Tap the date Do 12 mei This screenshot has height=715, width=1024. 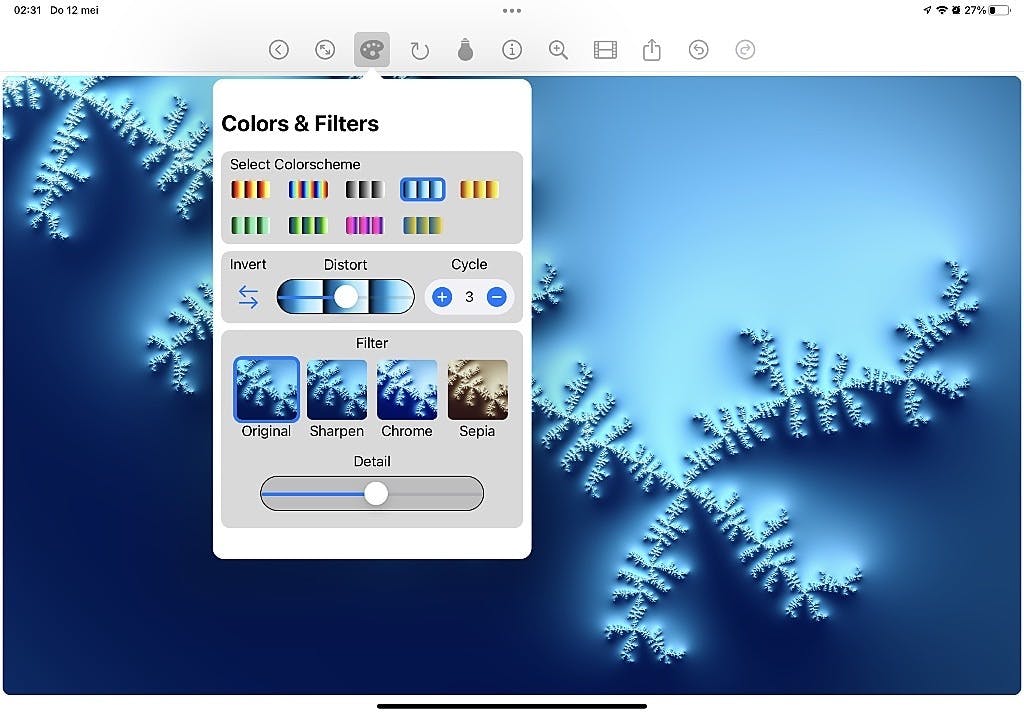coord(74,10)
